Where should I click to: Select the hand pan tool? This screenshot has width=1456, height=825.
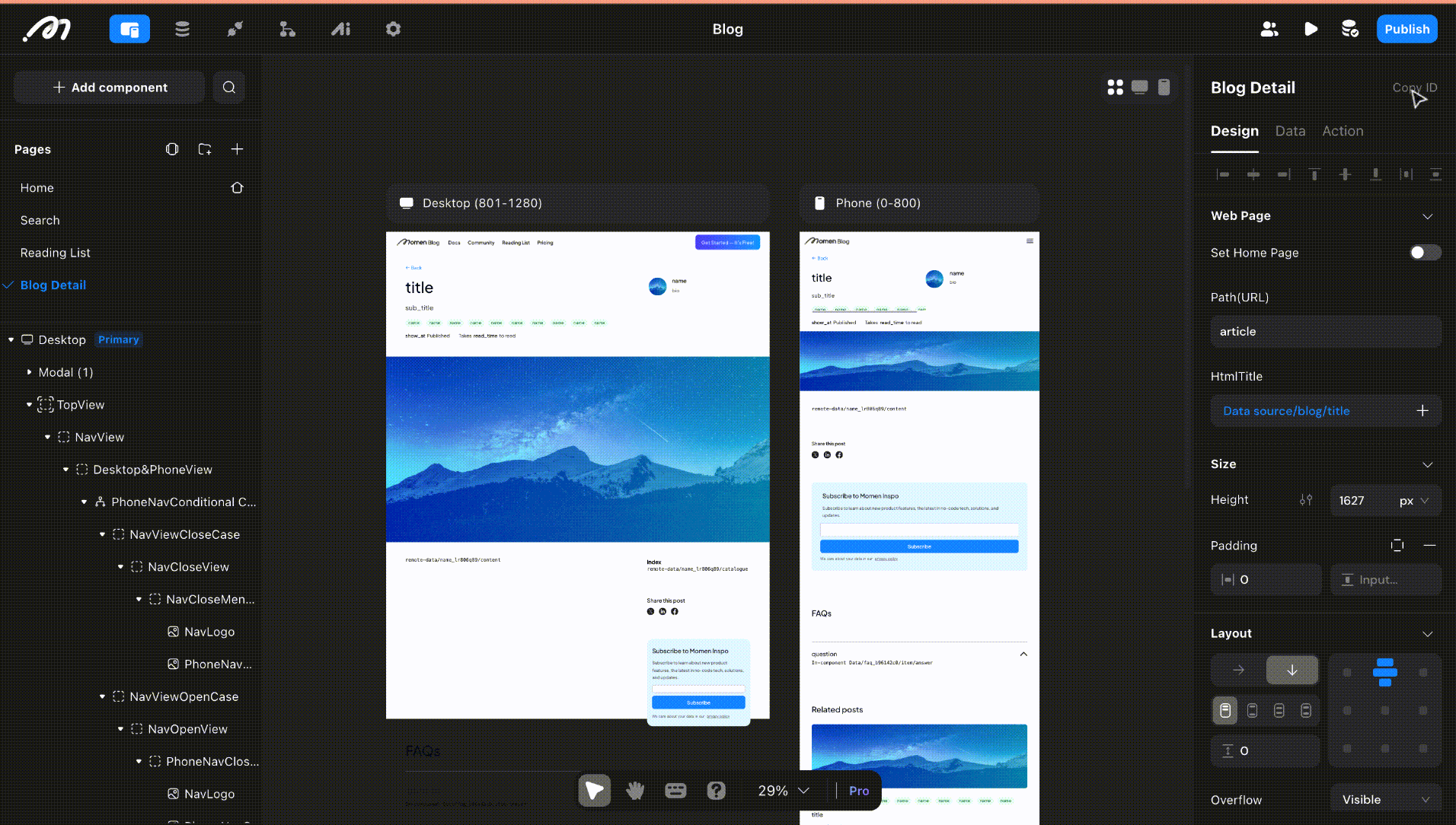pos(634,791)
